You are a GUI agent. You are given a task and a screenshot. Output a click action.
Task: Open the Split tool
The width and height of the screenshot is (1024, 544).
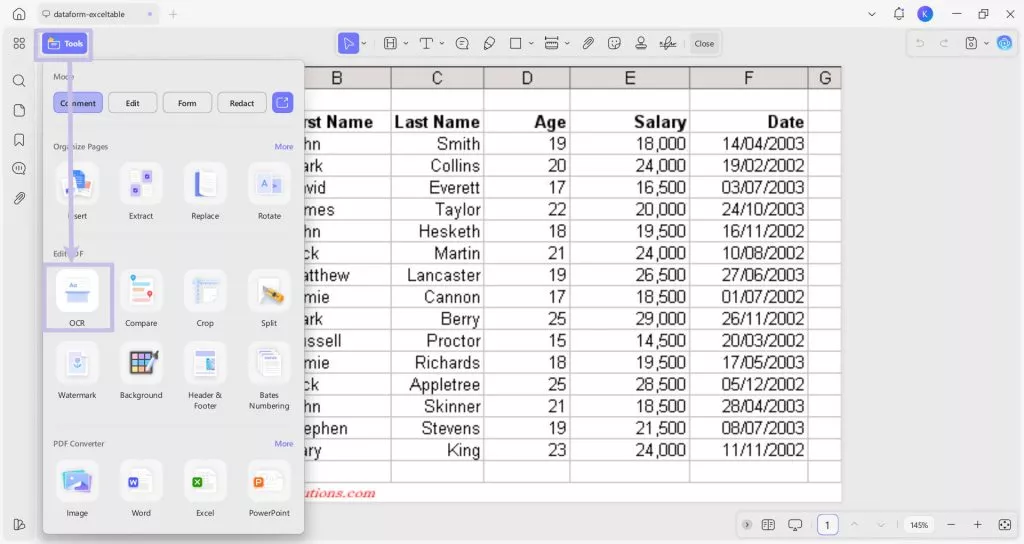click(x=269, y=298)
